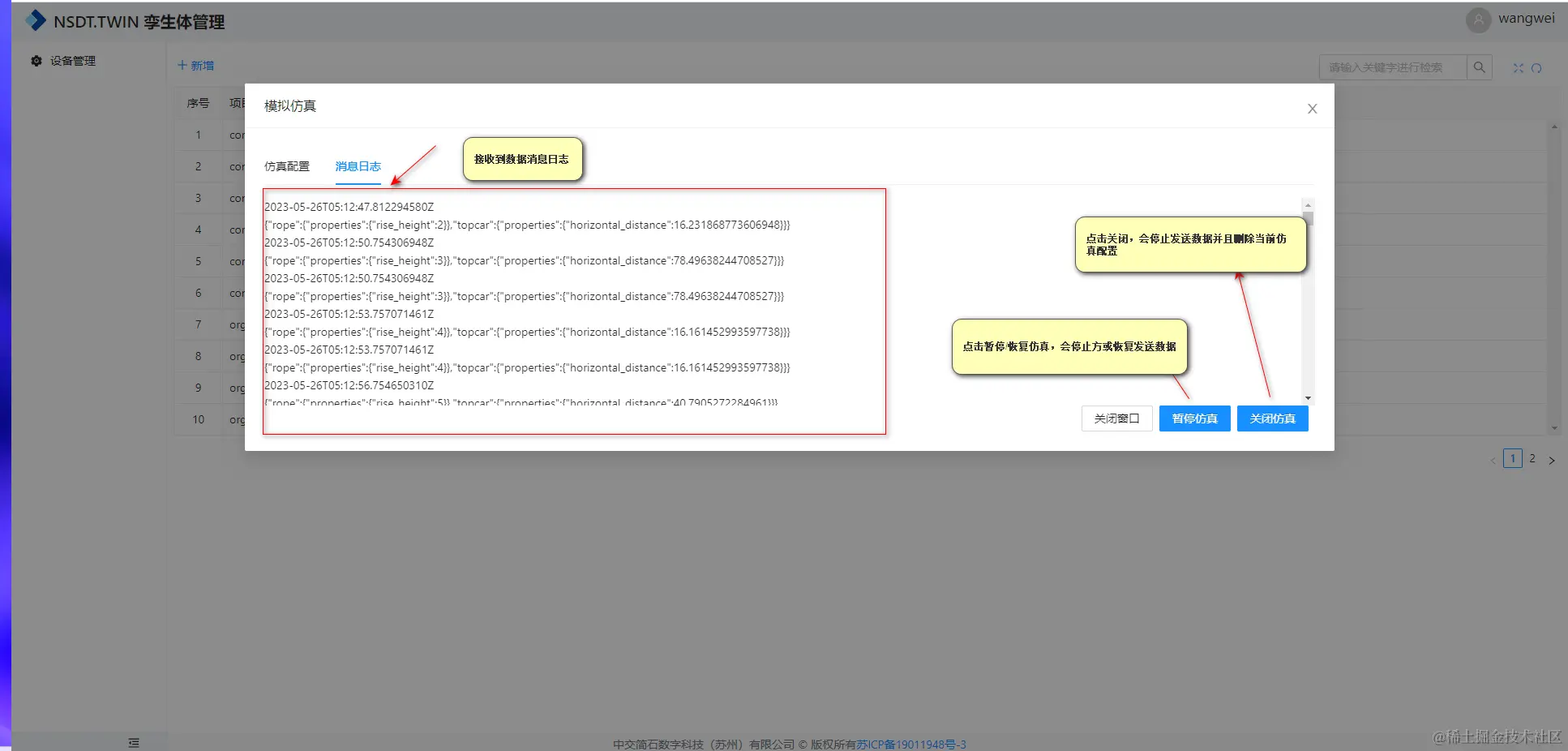Click the down arrow of the log scrollbar
Screen dimensions: 1568x751
pos(1308,398)
